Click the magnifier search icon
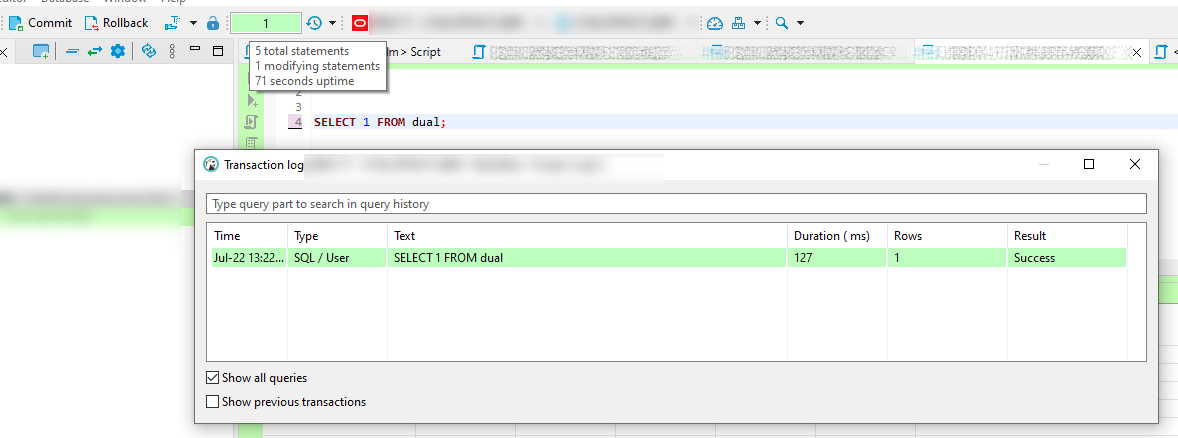The width and height of the screenshot is (1178, 438). click(782, 23)
